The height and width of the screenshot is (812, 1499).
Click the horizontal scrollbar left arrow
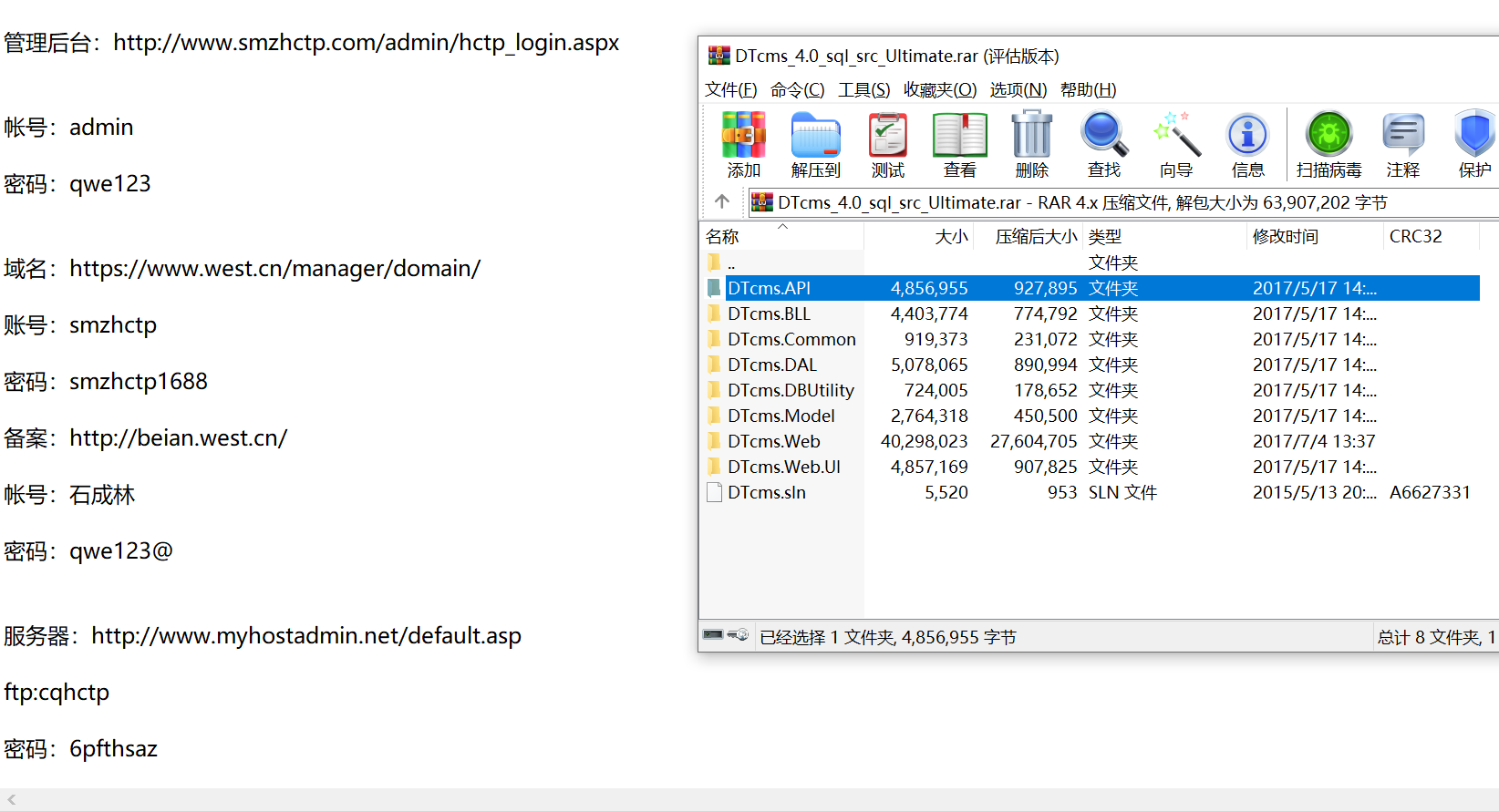[x=11, y=799]
